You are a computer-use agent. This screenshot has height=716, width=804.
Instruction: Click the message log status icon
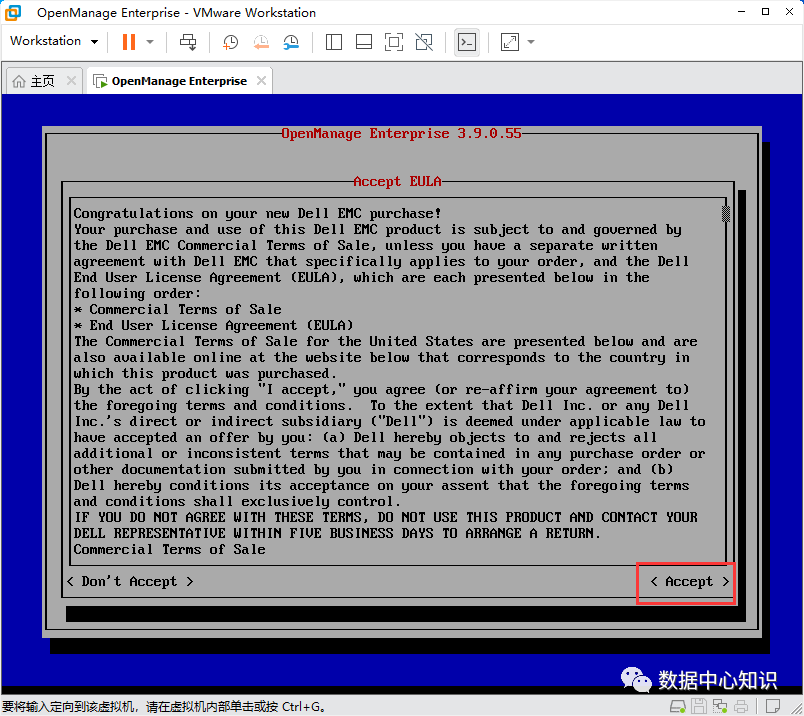pos(773,706)
